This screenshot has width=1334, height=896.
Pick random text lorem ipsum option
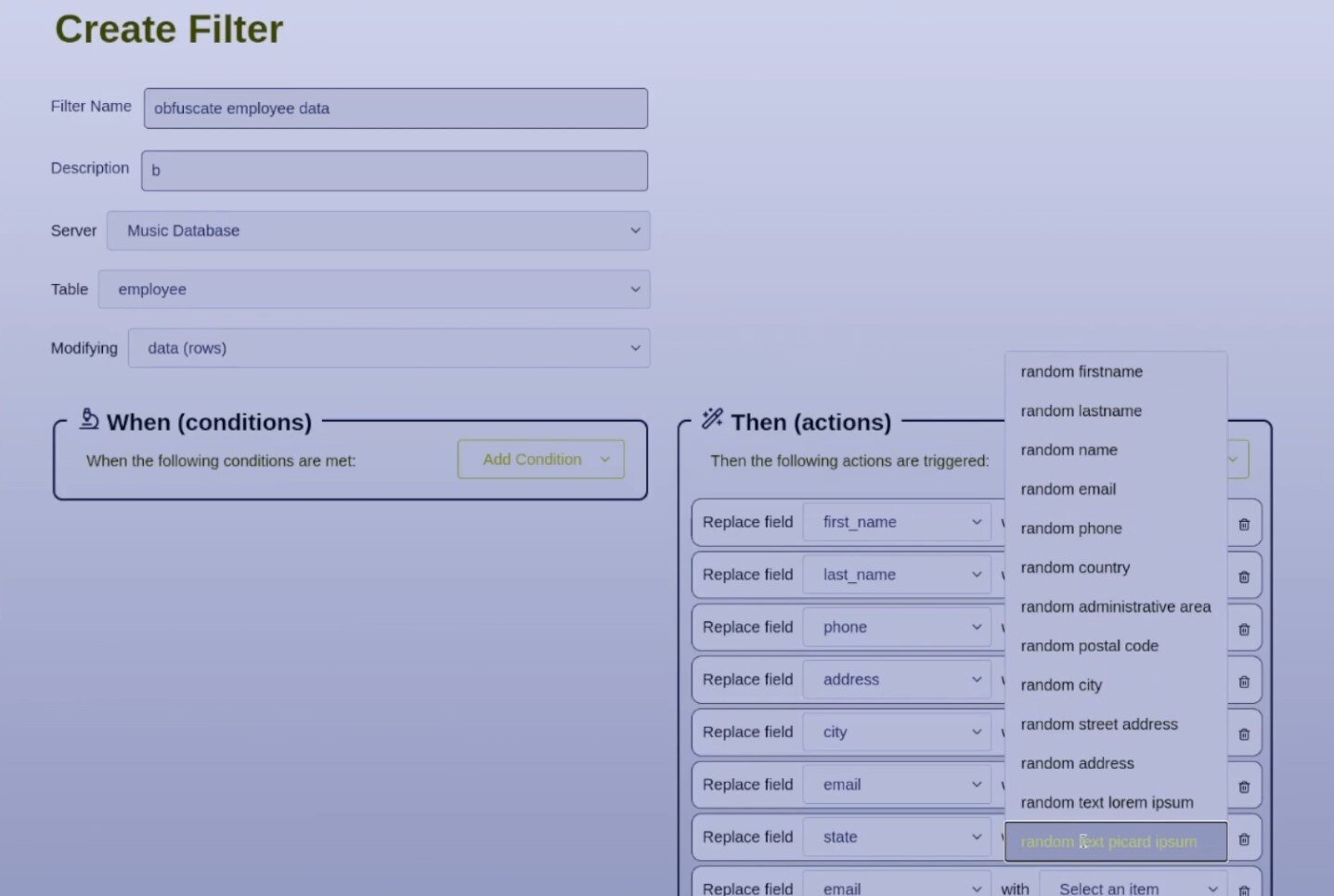1116,802
